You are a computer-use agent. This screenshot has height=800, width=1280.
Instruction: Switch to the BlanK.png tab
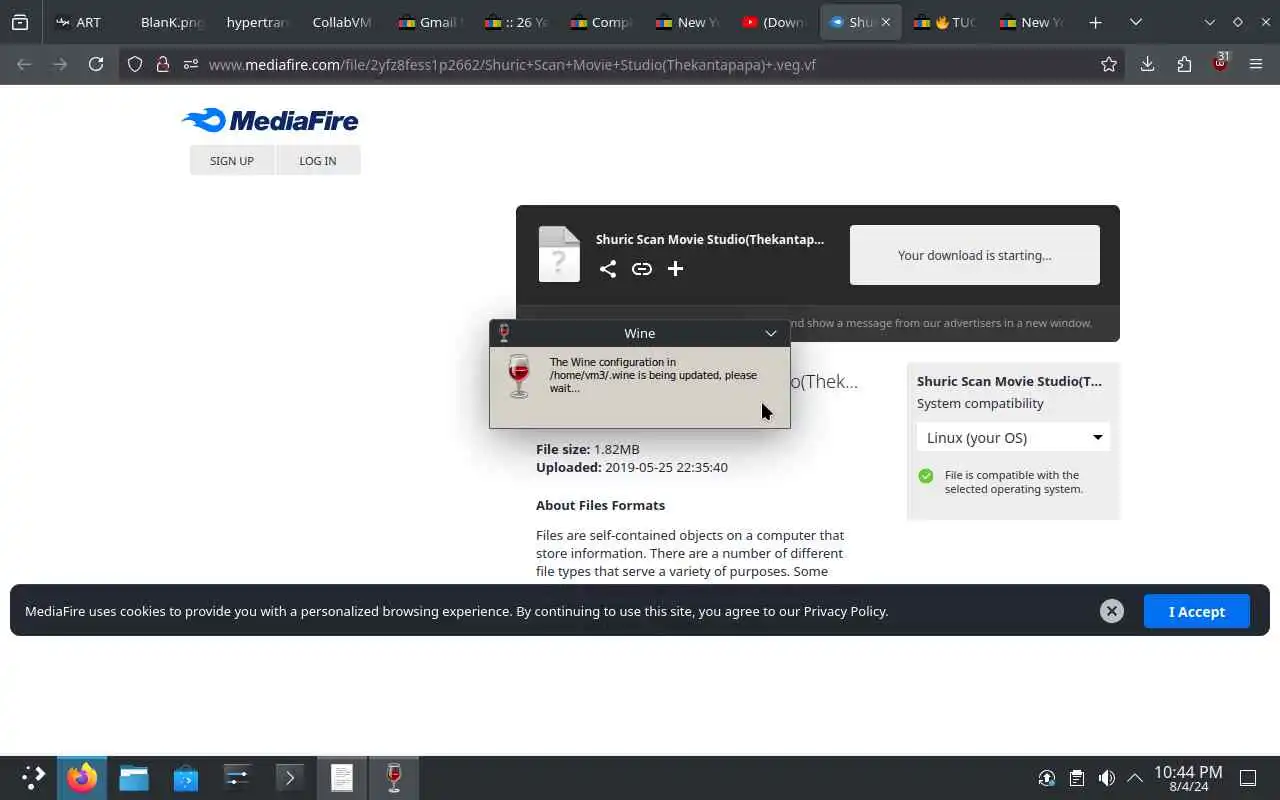tap(172, 22)
